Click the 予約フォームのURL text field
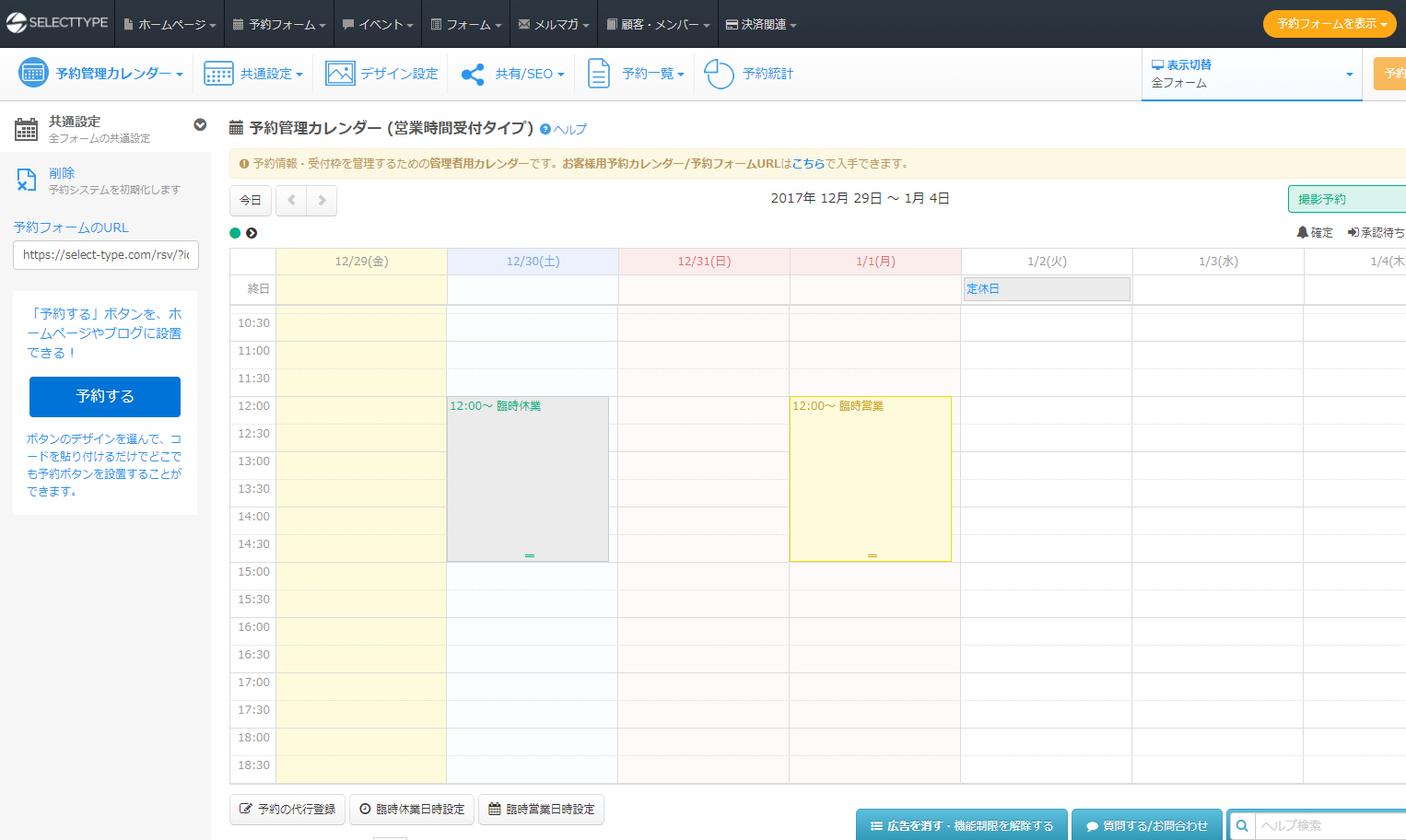Viewport: 1406px width, 840px height. (x=106, y=255)
